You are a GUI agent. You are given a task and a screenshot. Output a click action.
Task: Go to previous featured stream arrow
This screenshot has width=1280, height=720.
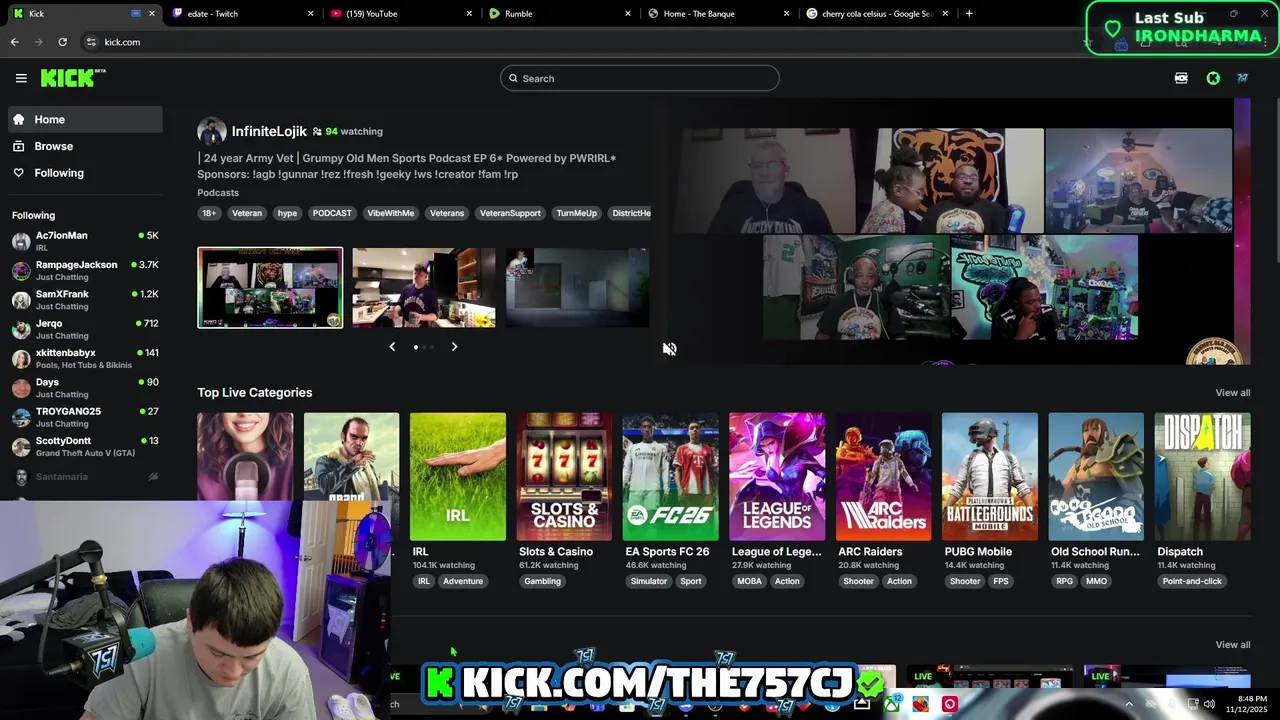pos(392,347)
